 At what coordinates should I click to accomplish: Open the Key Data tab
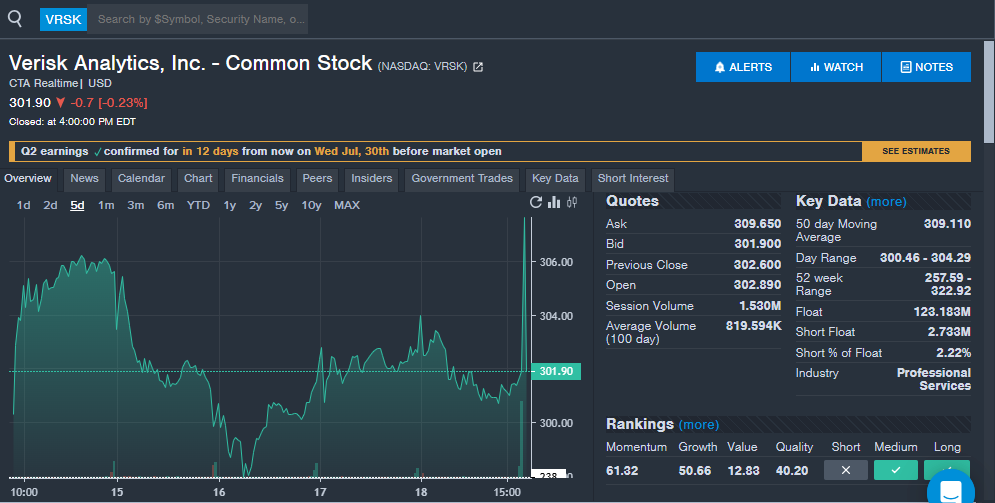point(555,179)
